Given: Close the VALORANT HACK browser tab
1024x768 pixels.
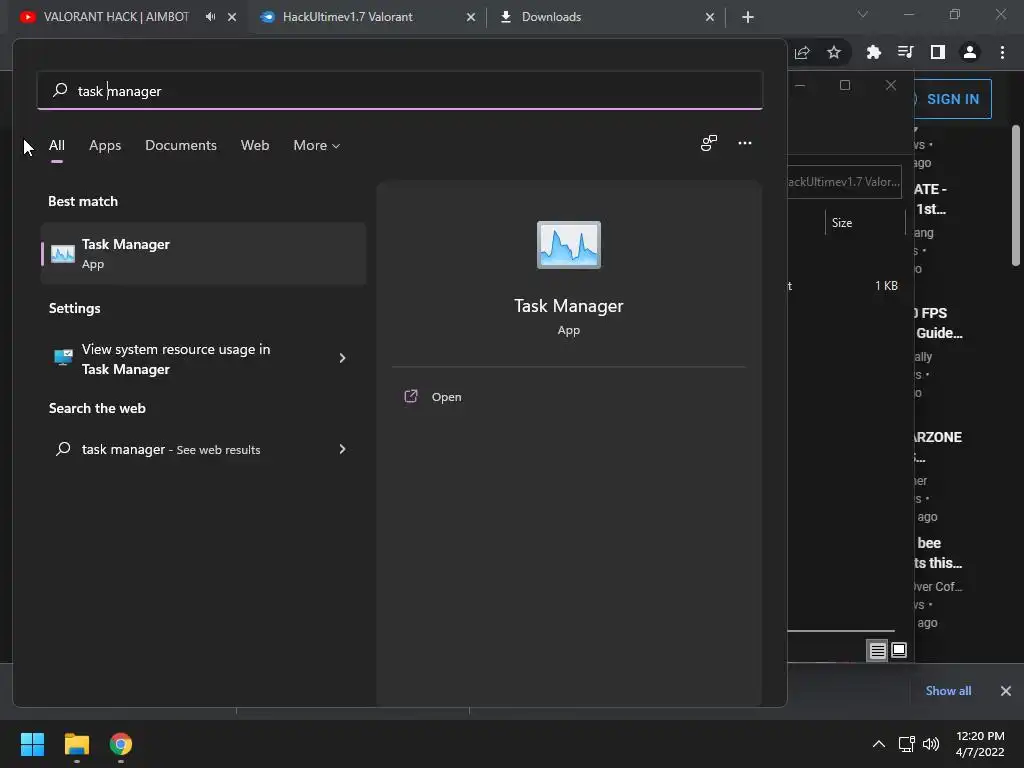Looking at the screenshot, I should pos(232,17).
